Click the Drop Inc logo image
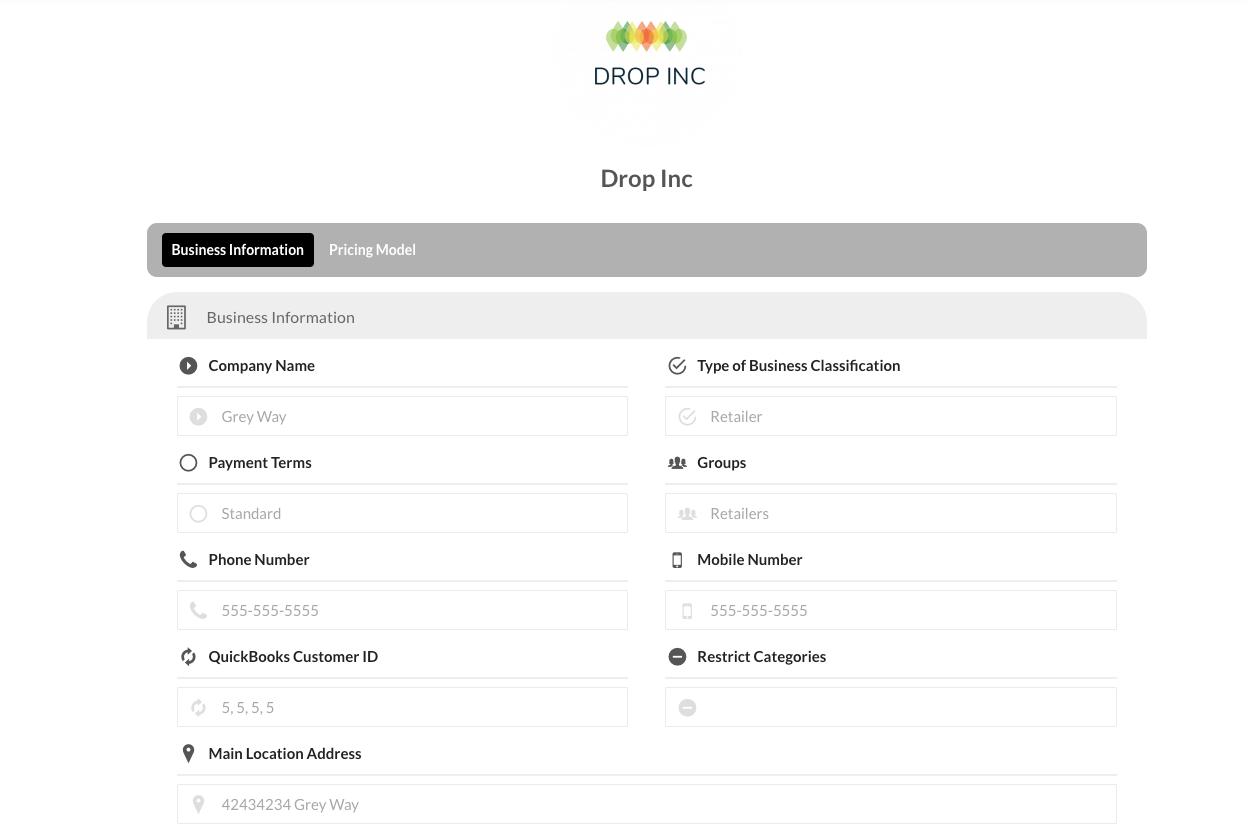Viewport: 1247px width, 833px height. coord(647,54)
